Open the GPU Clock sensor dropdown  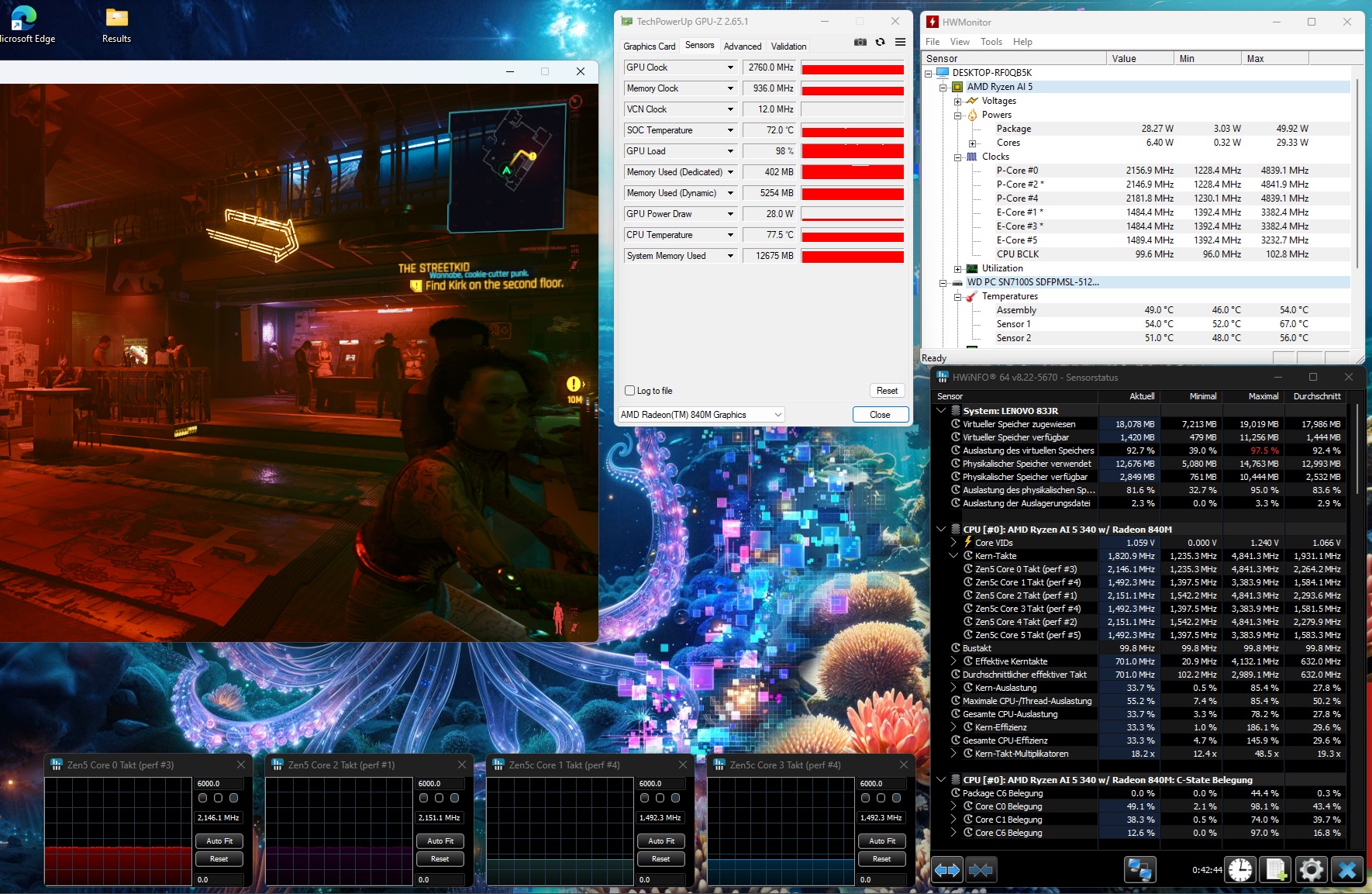click(730, 67)
